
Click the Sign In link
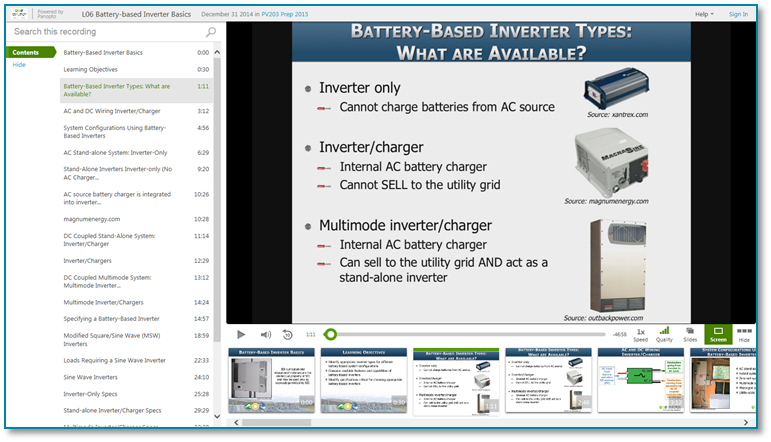(x=738, y=14)
